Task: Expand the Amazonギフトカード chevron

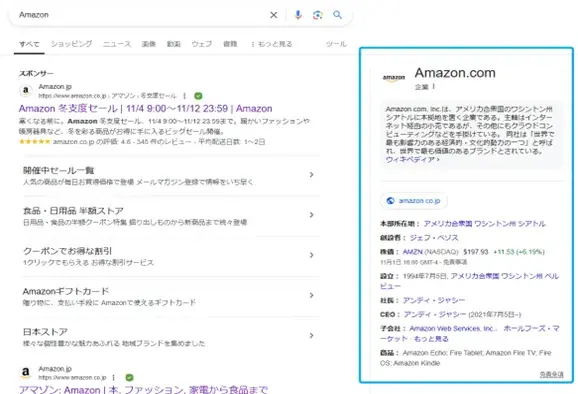Action: 311,295
